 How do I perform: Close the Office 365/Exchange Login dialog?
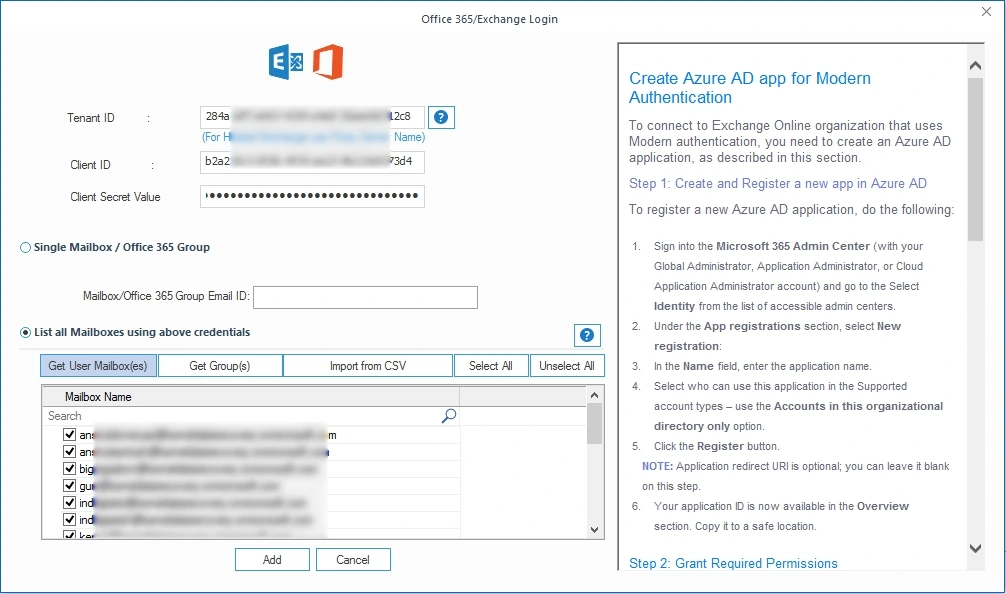(986, 12)
